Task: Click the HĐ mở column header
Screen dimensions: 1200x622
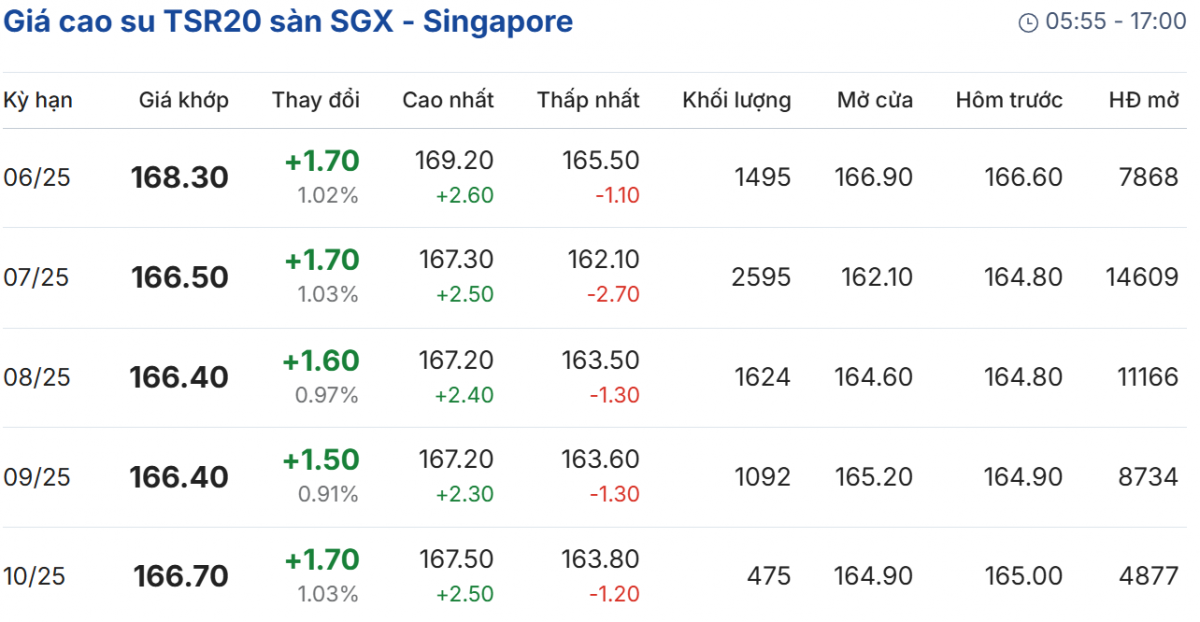Action: 1144,100
